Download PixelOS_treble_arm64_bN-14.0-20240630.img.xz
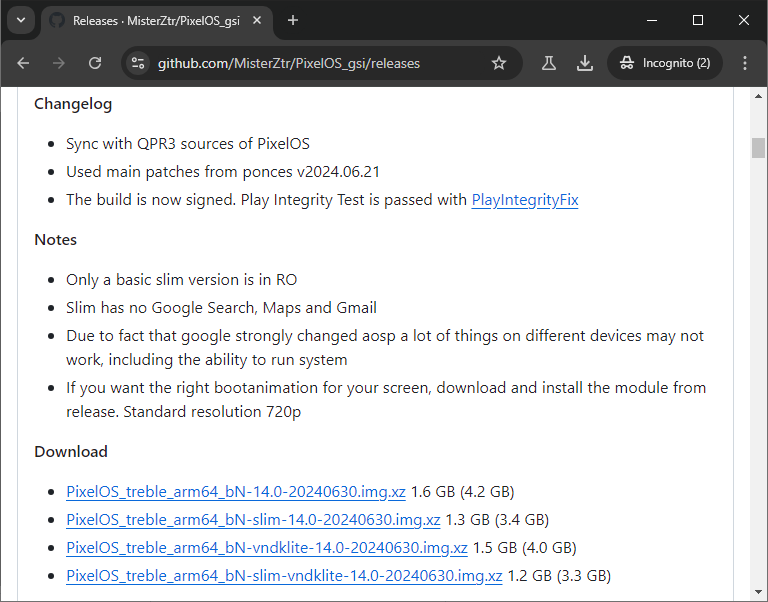Screen dimensions: 768x602 point(236,492)
